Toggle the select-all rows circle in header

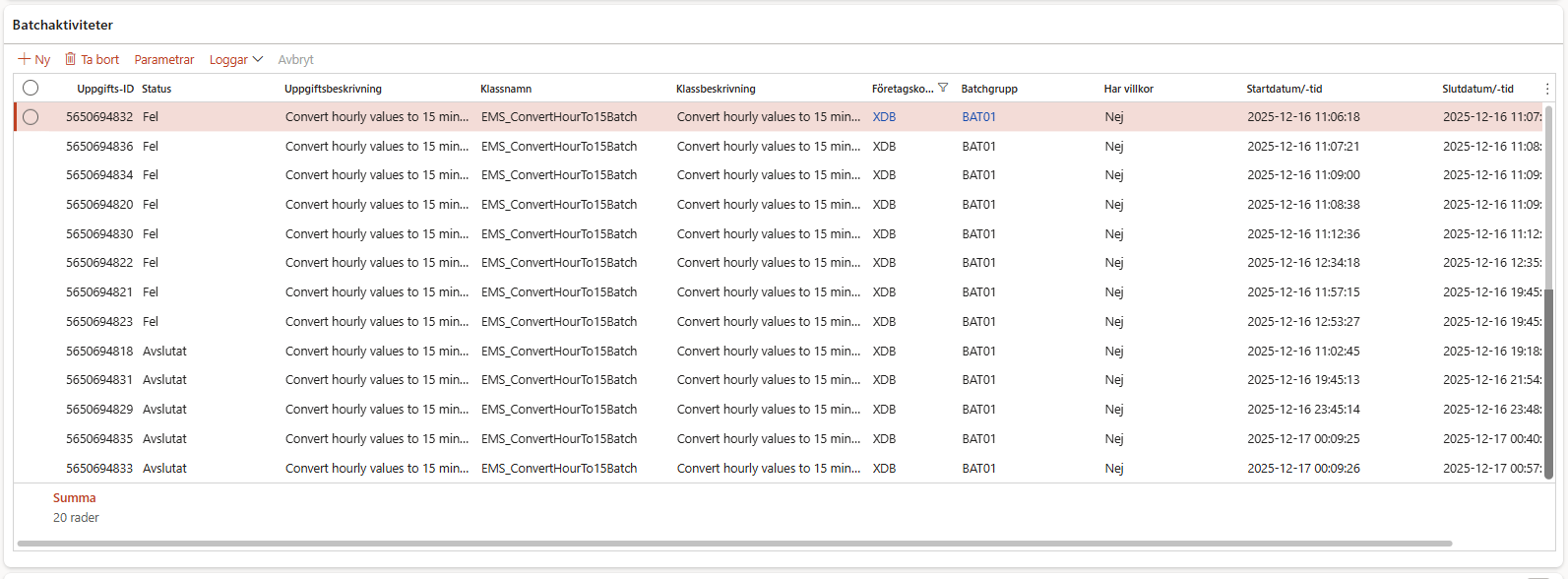[31, 88]
